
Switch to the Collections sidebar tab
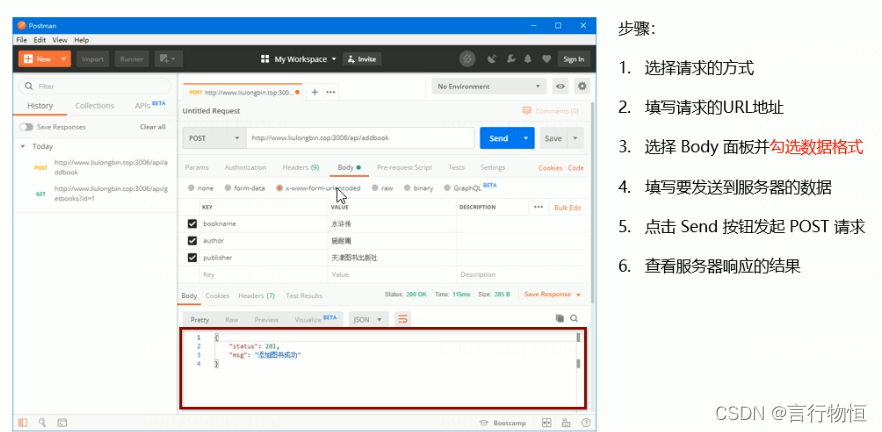coord(94,106)
